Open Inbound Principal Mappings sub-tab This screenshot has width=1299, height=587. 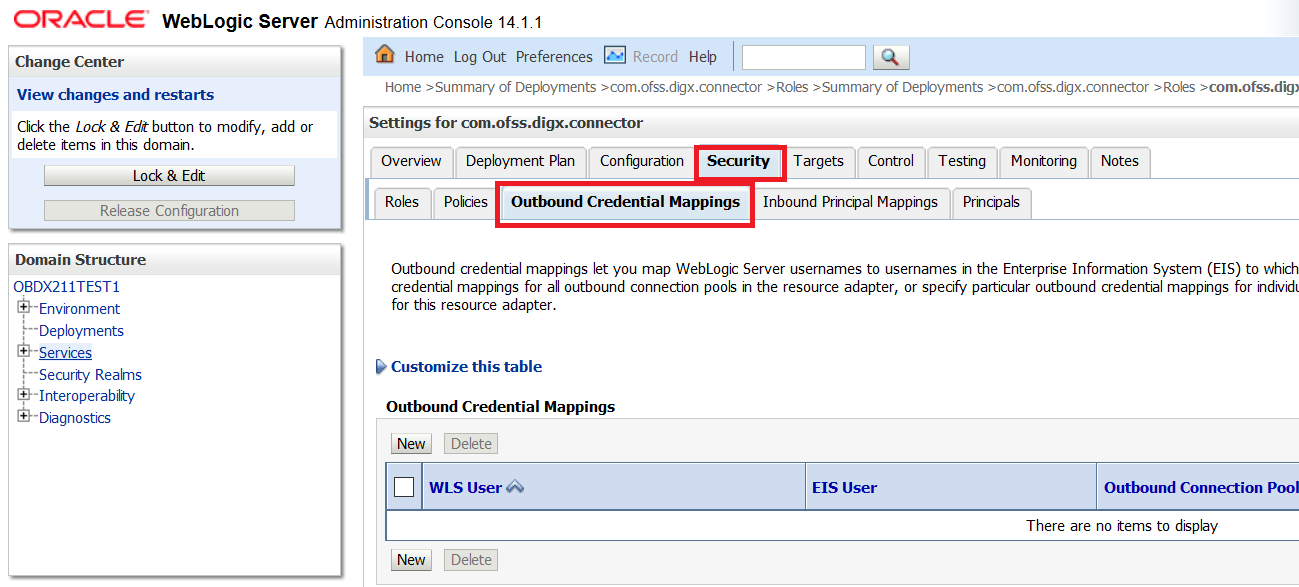850,202
